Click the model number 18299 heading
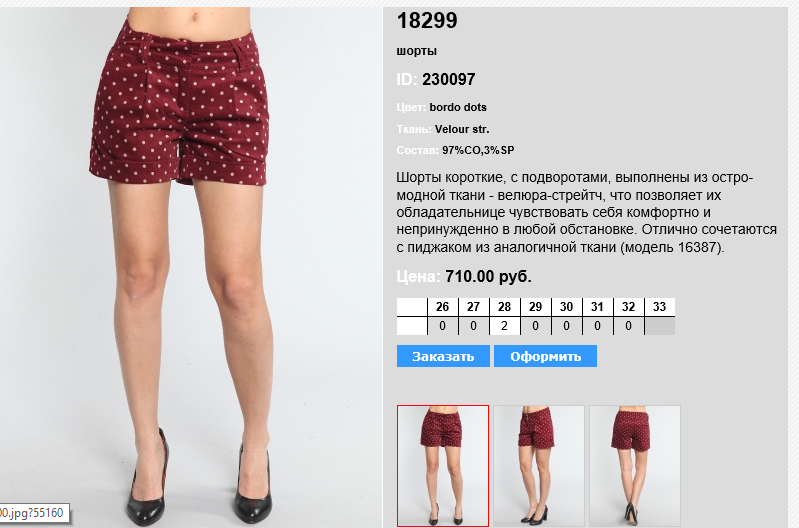The height and width of the screenshot is (528, 799). [x=427, y=20]
